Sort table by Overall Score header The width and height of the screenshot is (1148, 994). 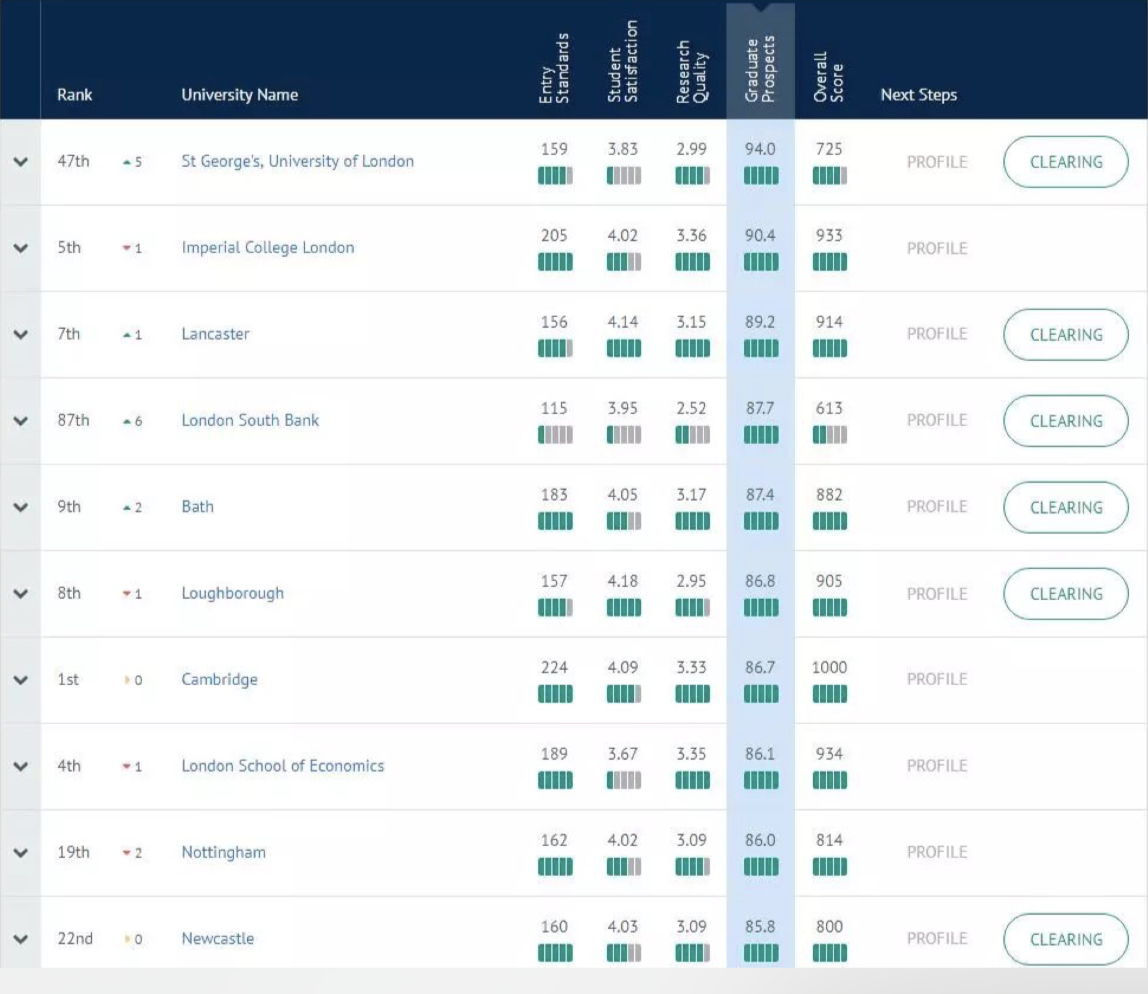click(829, 75)
